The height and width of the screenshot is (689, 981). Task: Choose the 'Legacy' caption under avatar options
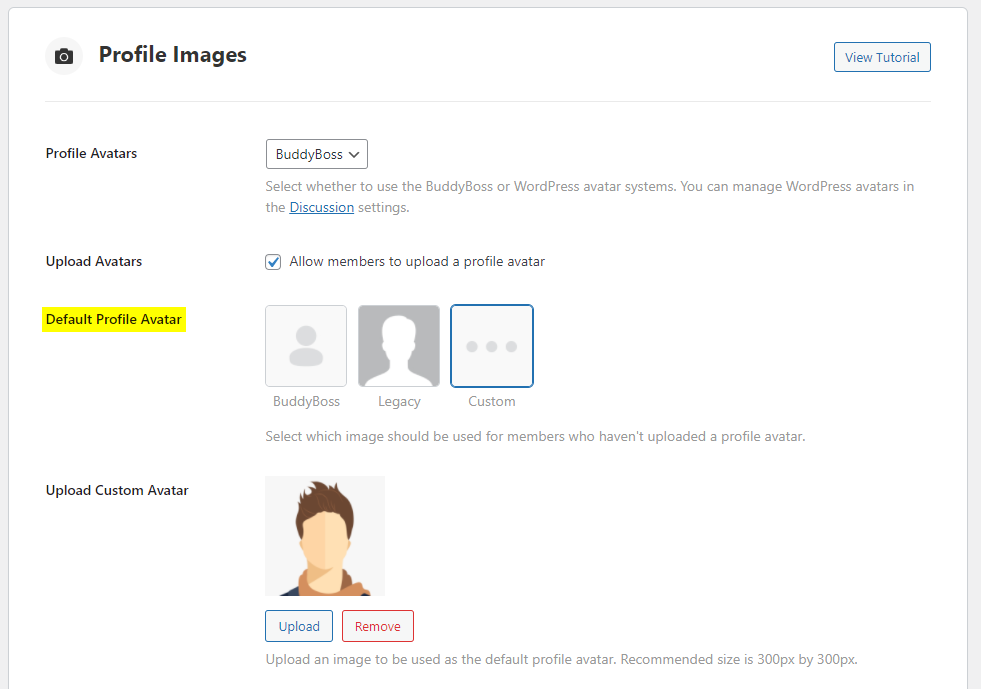(x=399, y=401)
